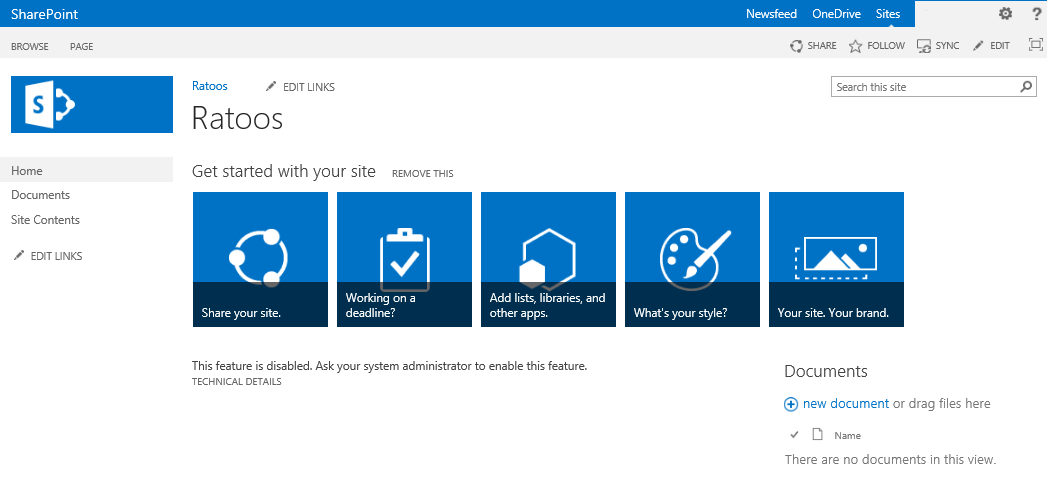Click the Share circular arrows icon
This screenshot has height=498, width=1047.
(796, 46)
